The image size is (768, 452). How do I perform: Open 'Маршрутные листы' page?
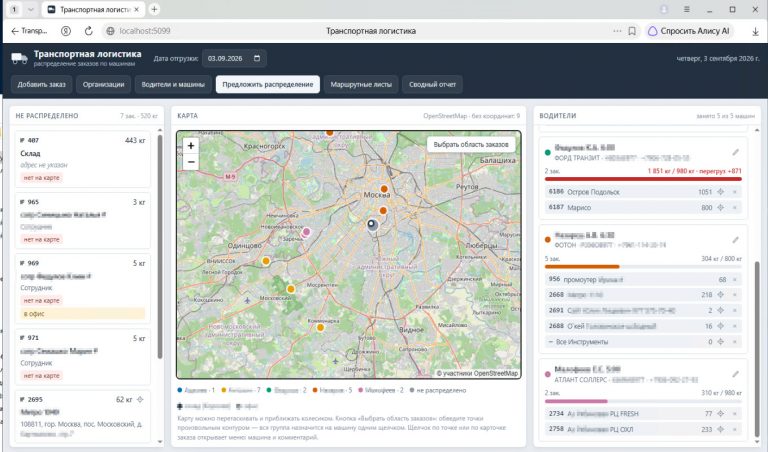(361, 84)
